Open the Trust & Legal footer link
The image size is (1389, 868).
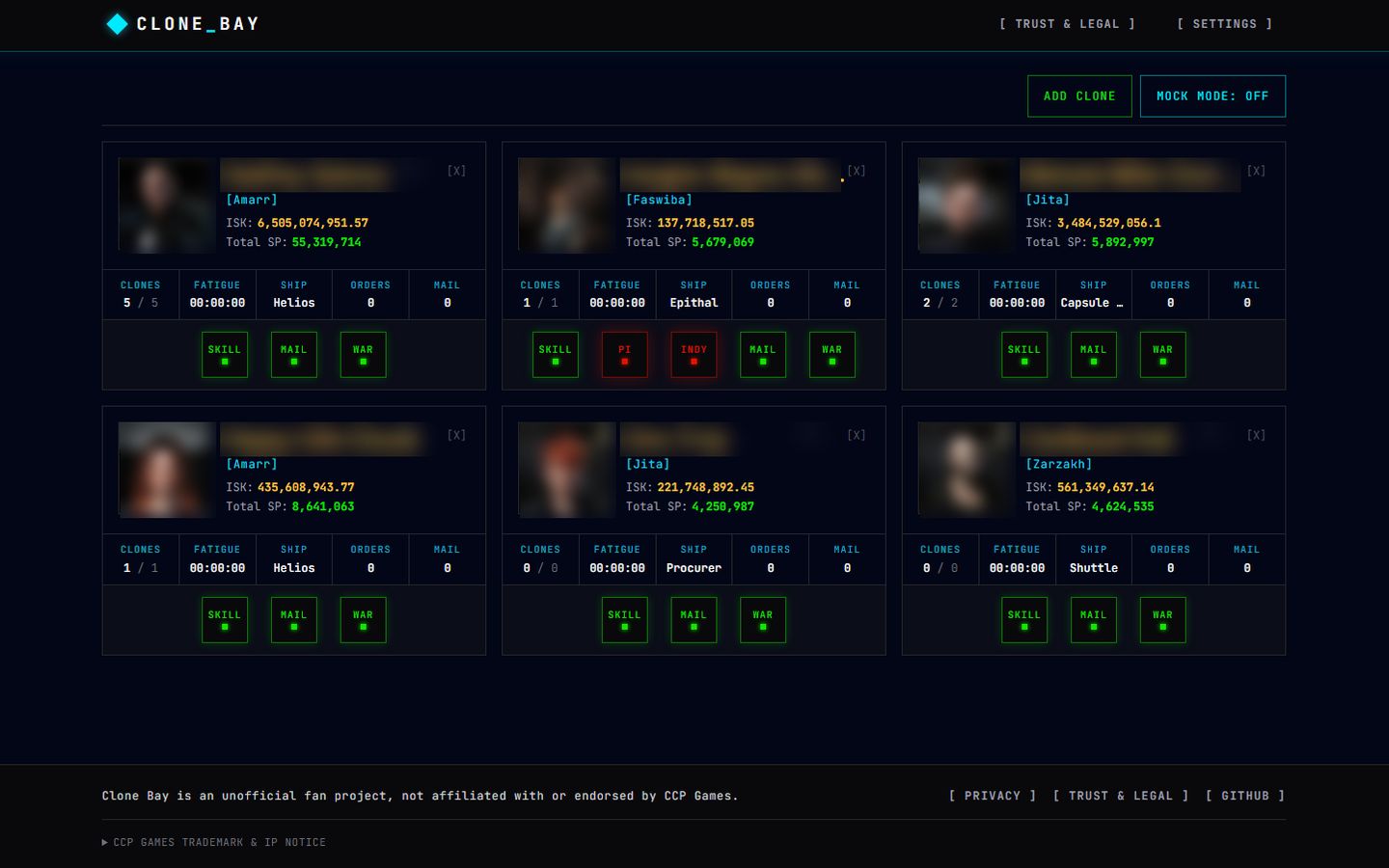tap(1121, 796)
